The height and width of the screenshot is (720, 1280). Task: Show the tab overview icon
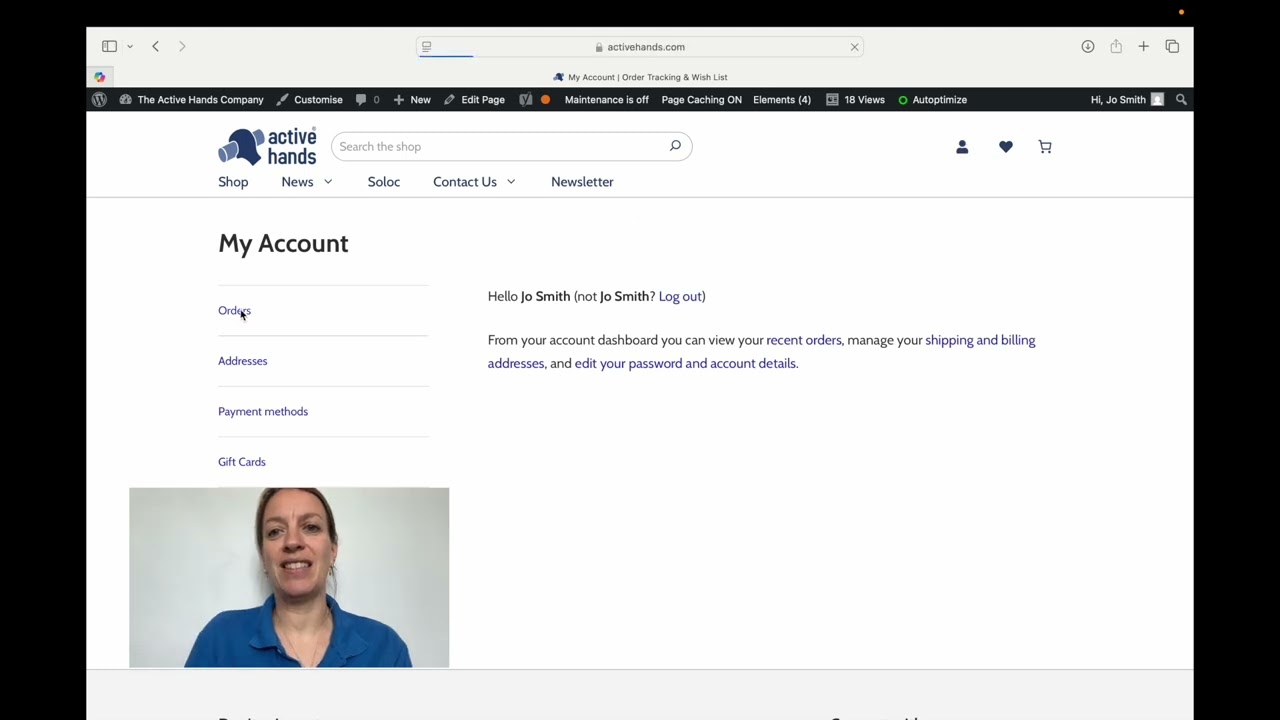pos(1172,46)
